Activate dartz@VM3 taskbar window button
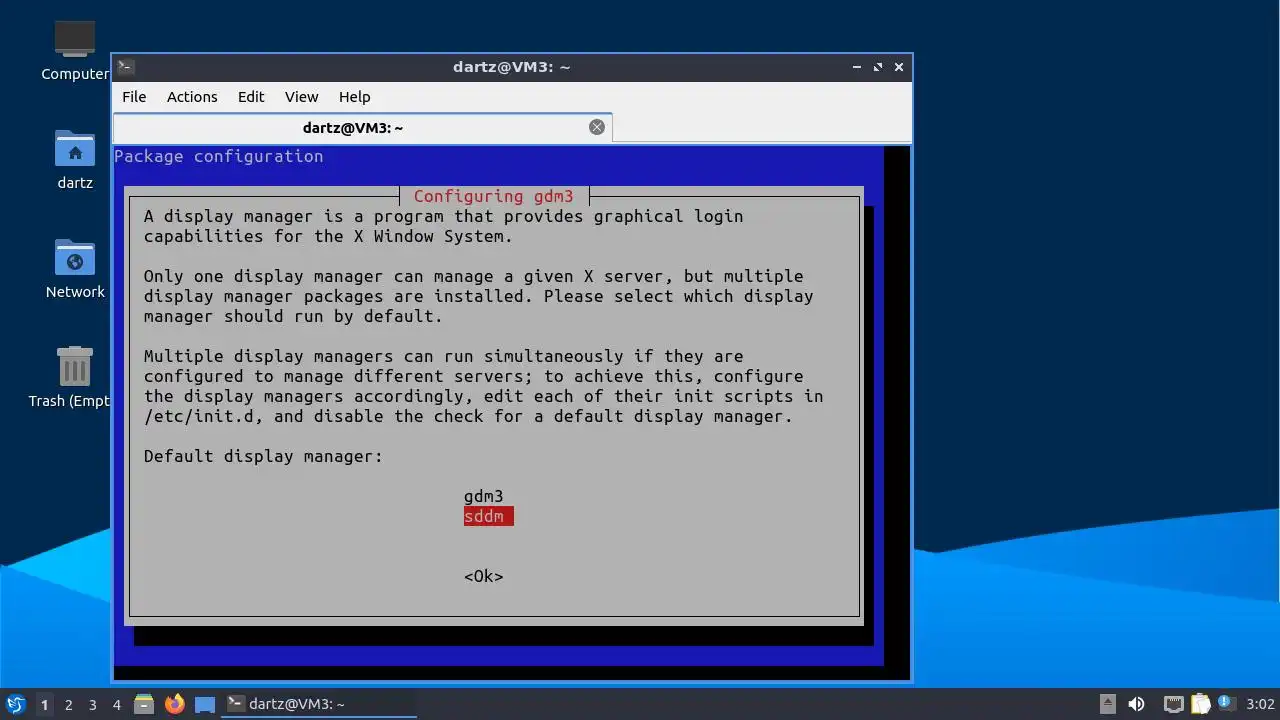The height and width of the screenshot is (720, 1280). click(319, 704)
